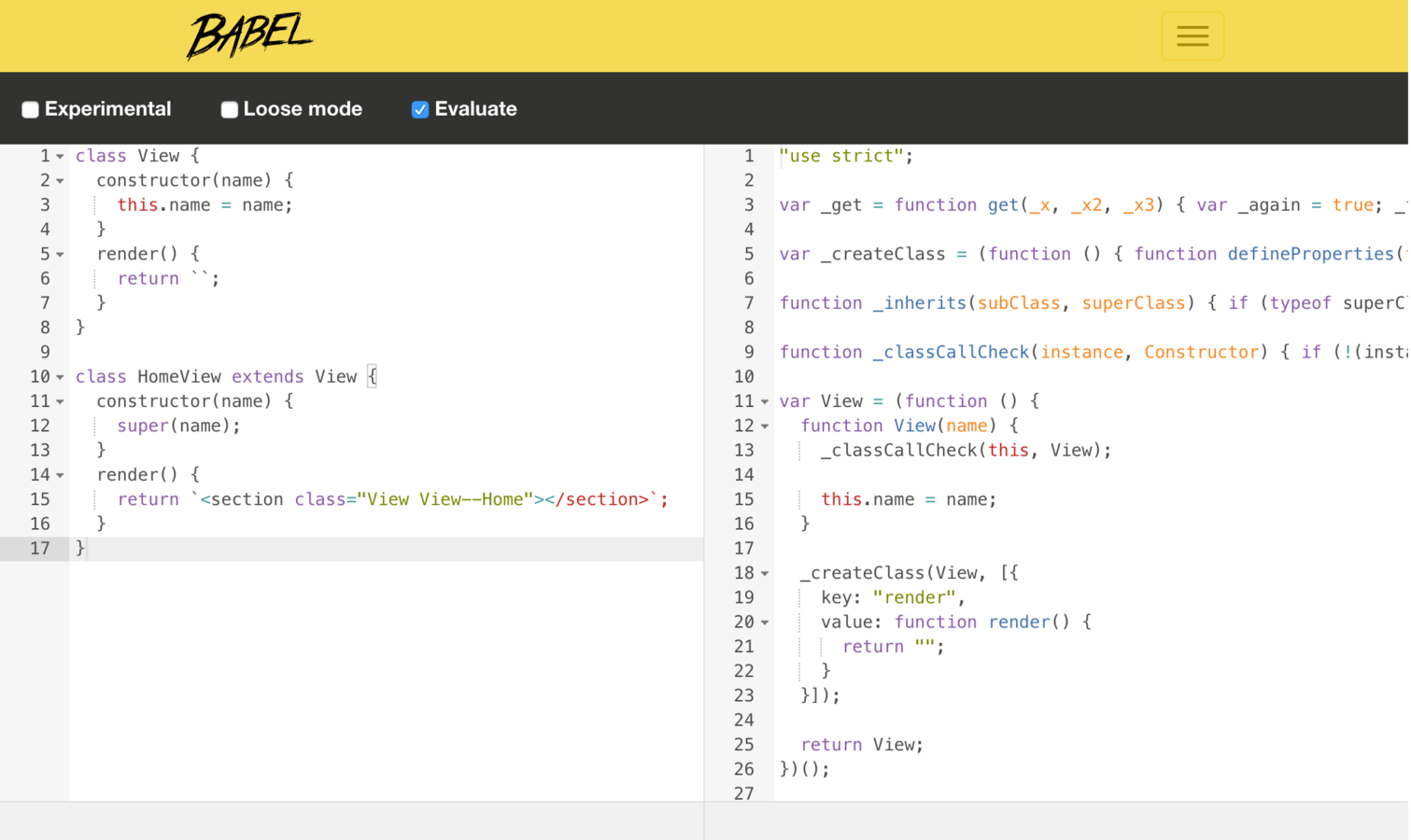1411x840 pixels.
Task: Click the super(name) call in source editor
Action: tap(177, 426)
